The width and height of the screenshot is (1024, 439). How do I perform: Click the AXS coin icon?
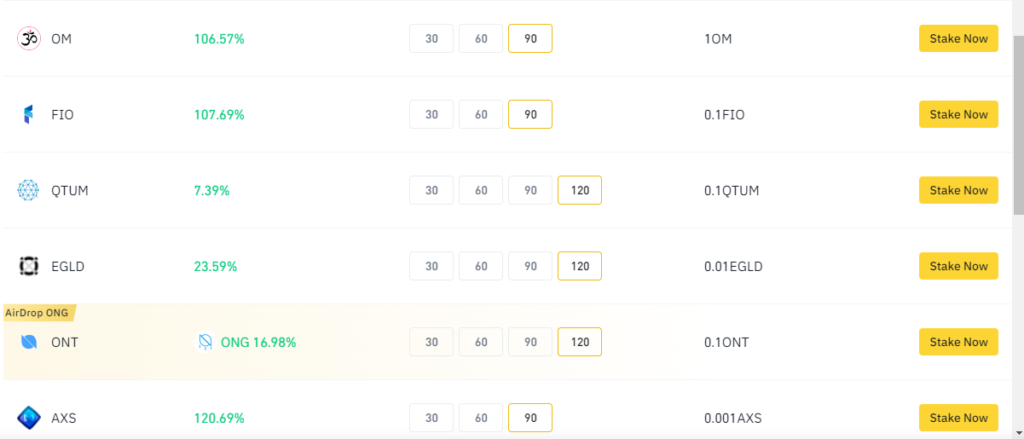28,418
